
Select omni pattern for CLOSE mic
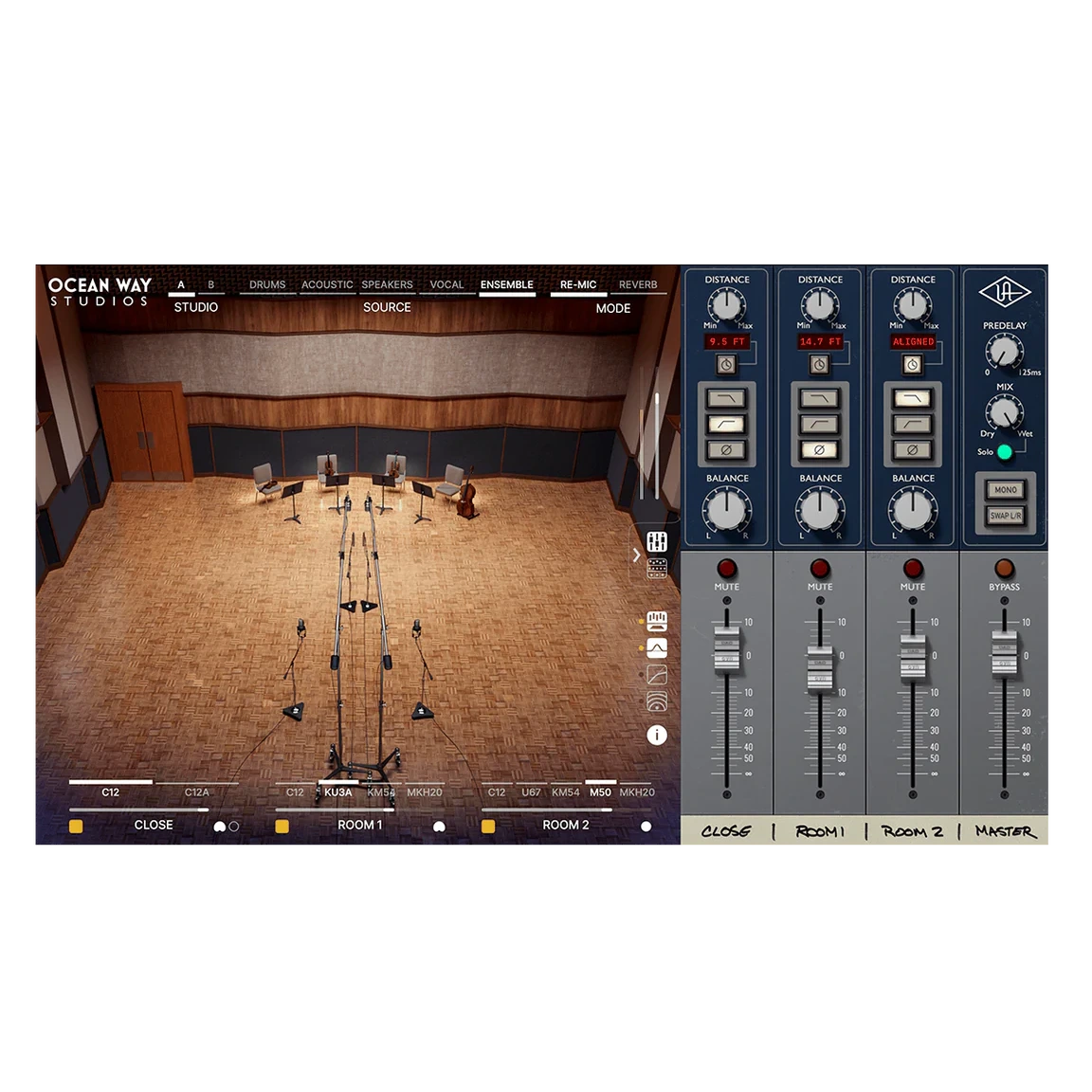(x=234, y=827)
